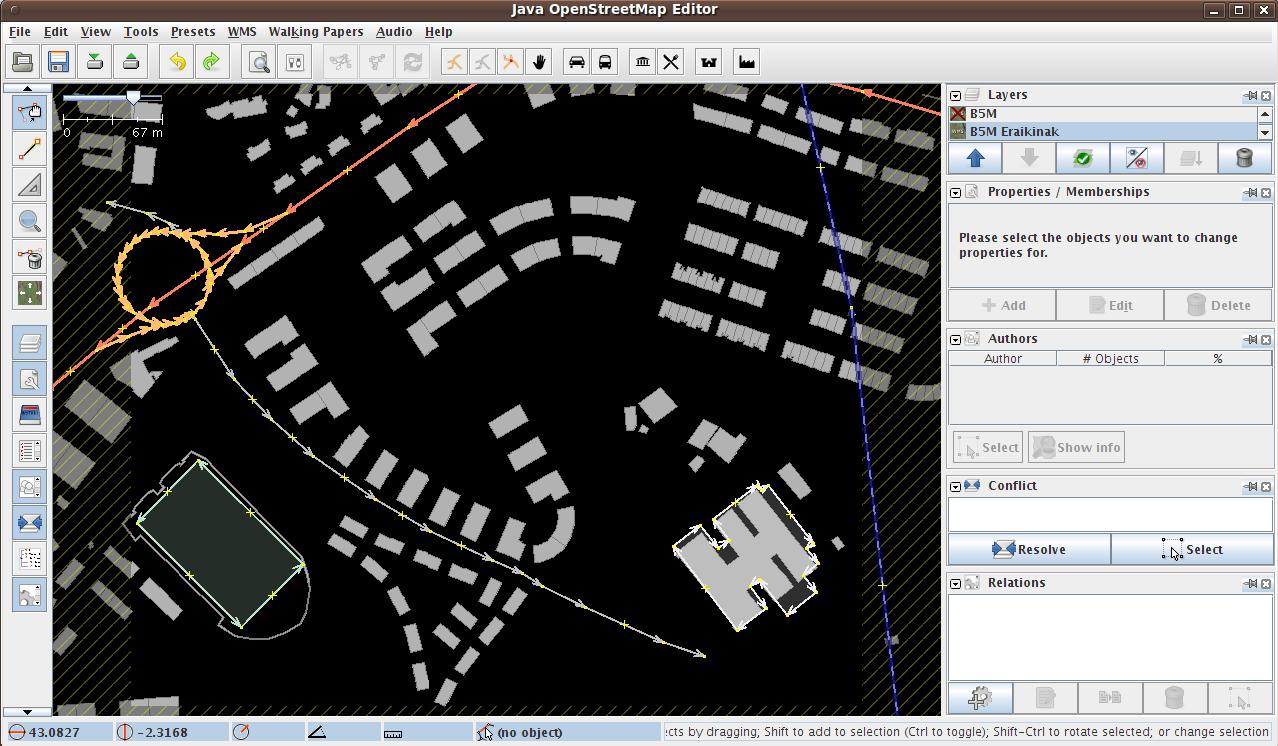This screenshot has height=746, width=1278.
Task: Select the draw nodes tool
Action: 30,149
